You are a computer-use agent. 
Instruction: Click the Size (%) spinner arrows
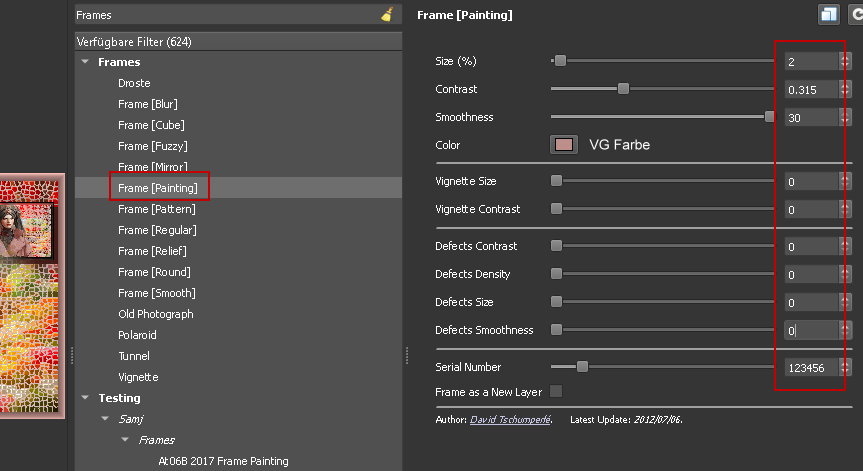click(845, 61)
